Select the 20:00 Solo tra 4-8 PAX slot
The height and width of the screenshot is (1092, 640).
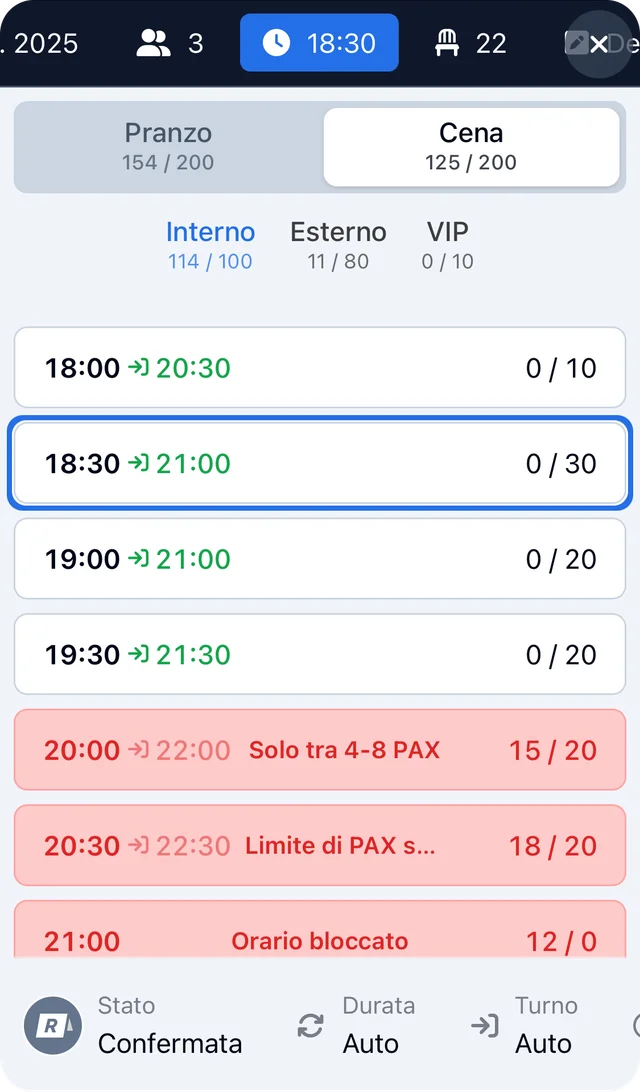[320, 749]
